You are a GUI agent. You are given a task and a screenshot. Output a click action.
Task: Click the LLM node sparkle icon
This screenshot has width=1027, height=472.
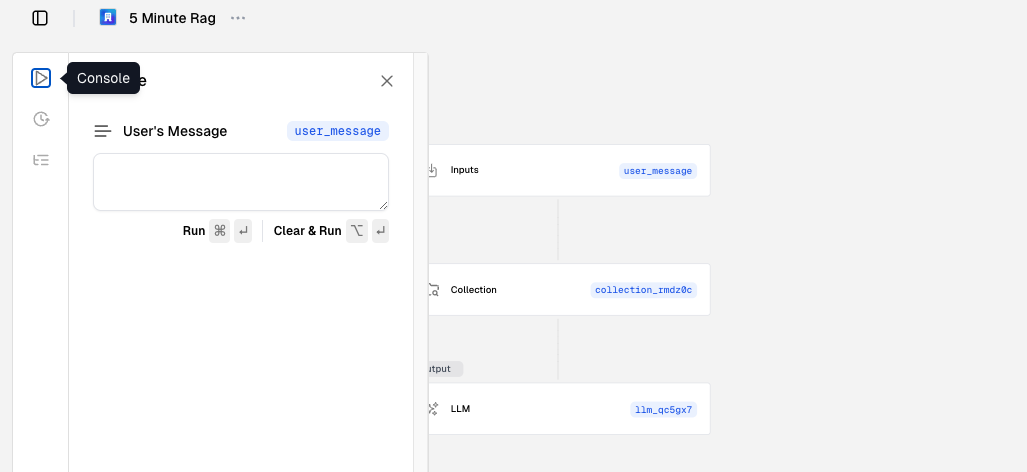click(x=433, y=409)
